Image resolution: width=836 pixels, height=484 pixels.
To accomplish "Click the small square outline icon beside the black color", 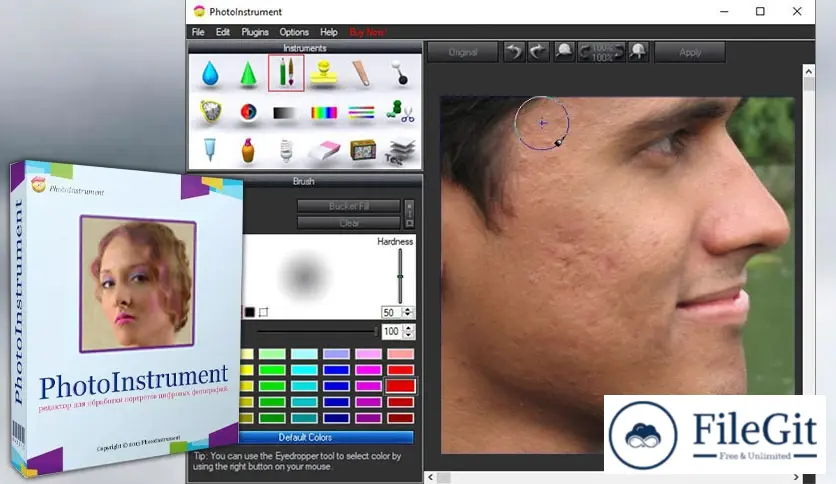I will point(263,312).
